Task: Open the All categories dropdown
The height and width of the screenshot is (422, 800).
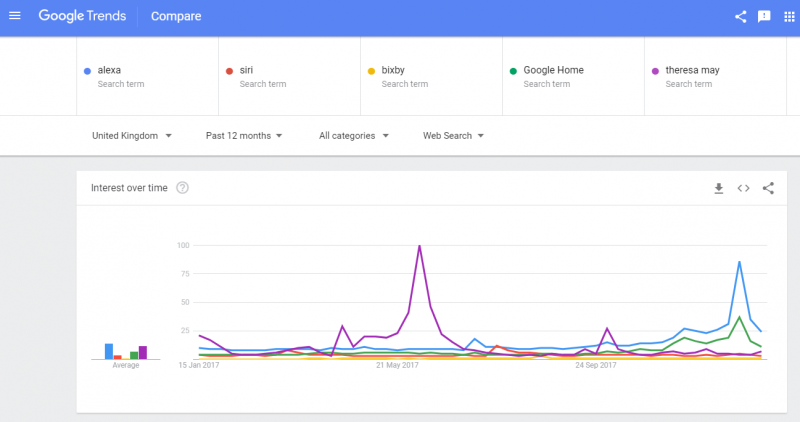Action: click(354, 136)
